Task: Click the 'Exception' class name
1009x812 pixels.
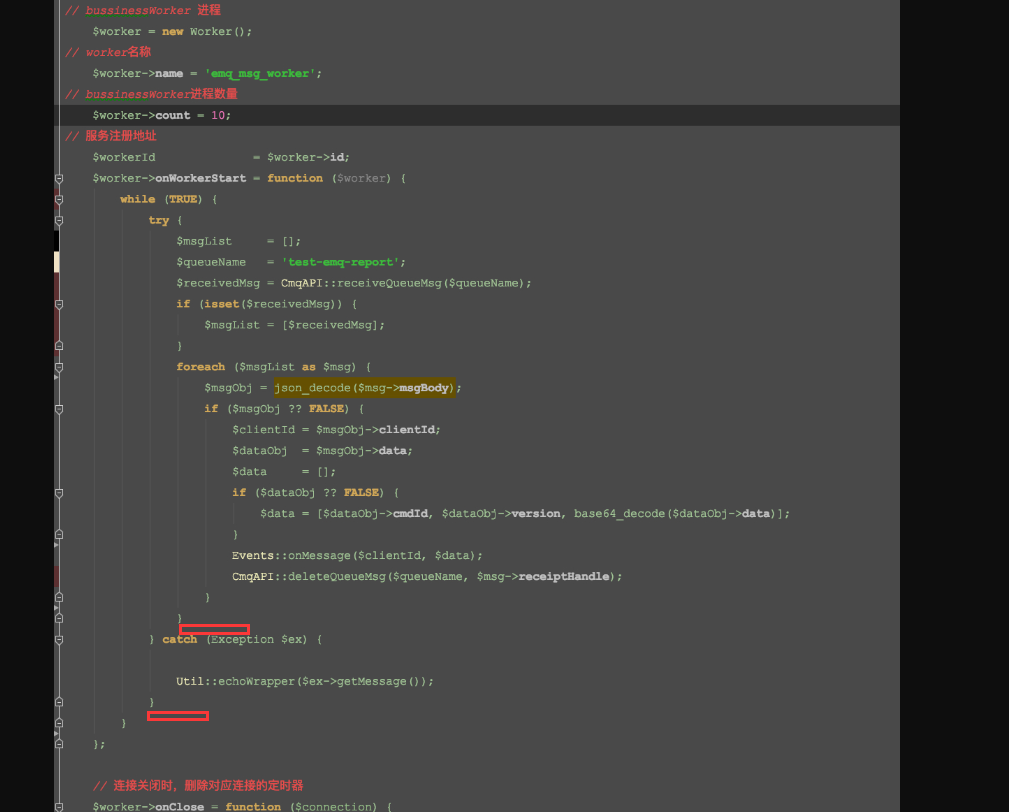Action: tap(242, 640)
